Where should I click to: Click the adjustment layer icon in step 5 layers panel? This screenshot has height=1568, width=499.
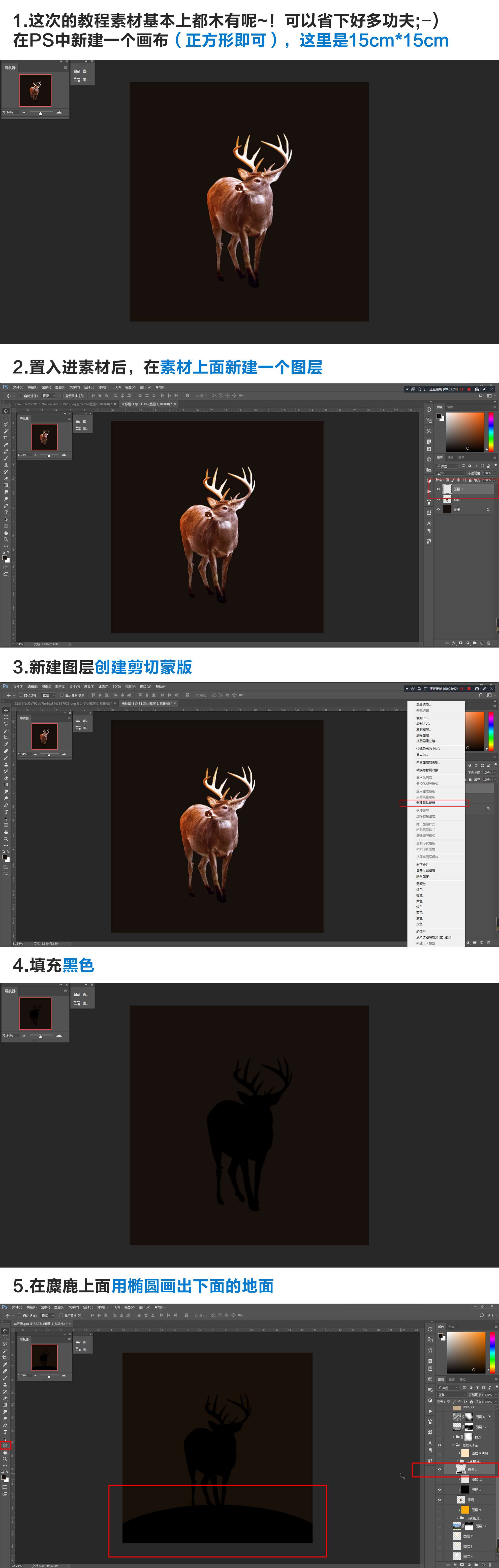tap(469, 1565)
